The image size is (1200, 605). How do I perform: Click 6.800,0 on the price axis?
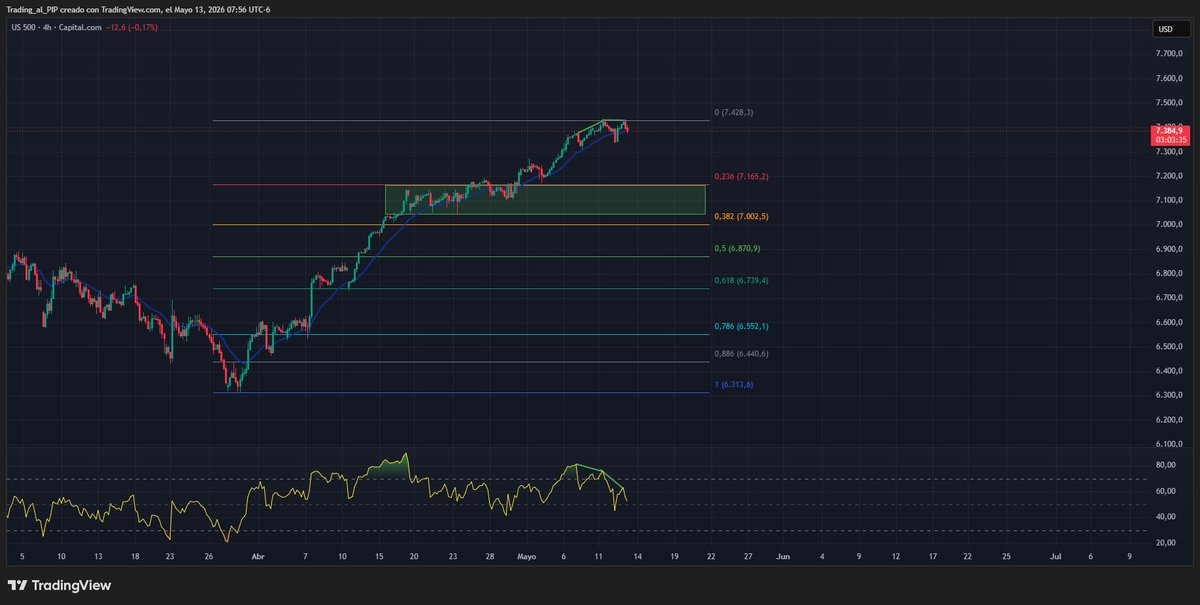pos(1169,273)
